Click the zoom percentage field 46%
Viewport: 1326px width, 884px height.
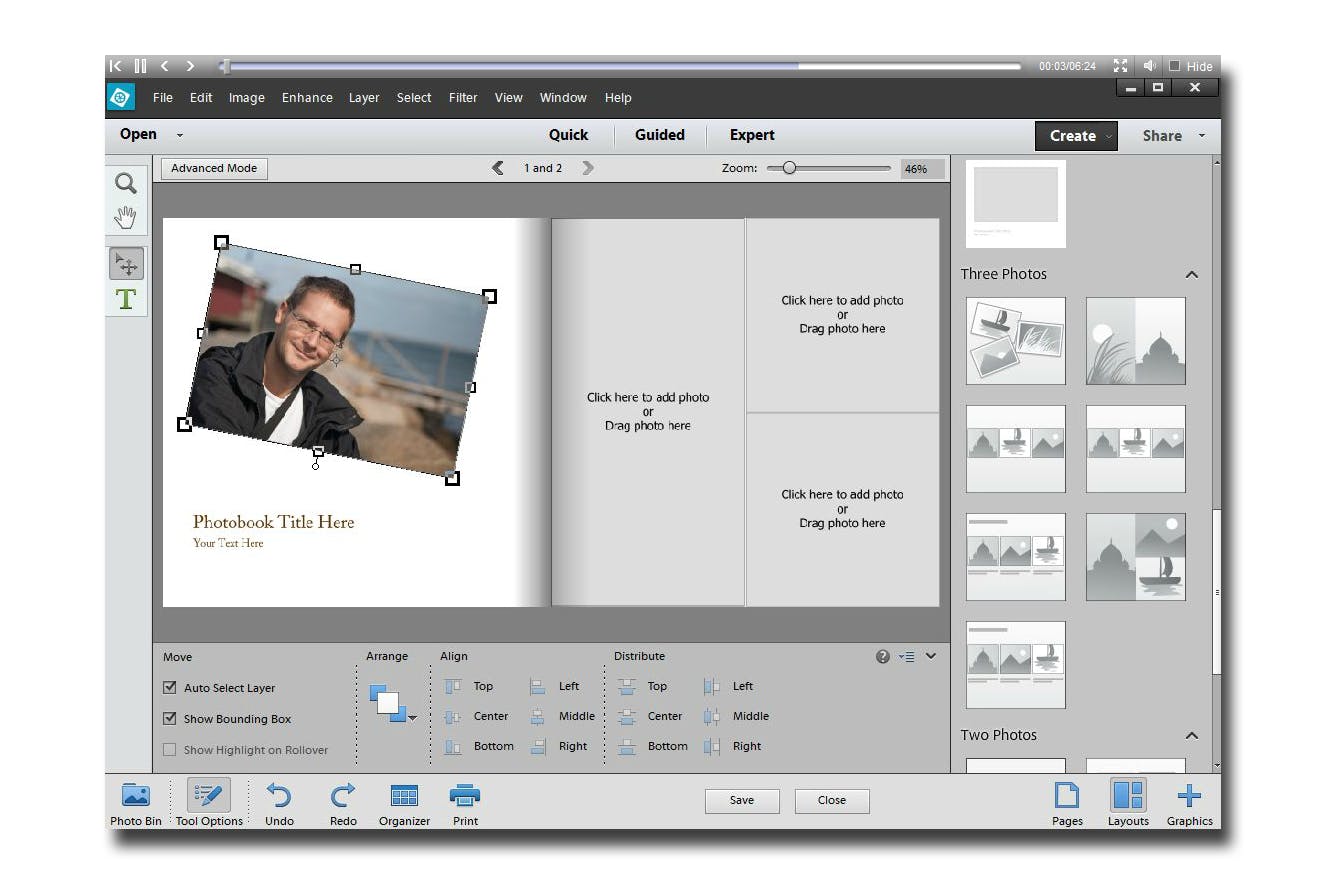922,169
